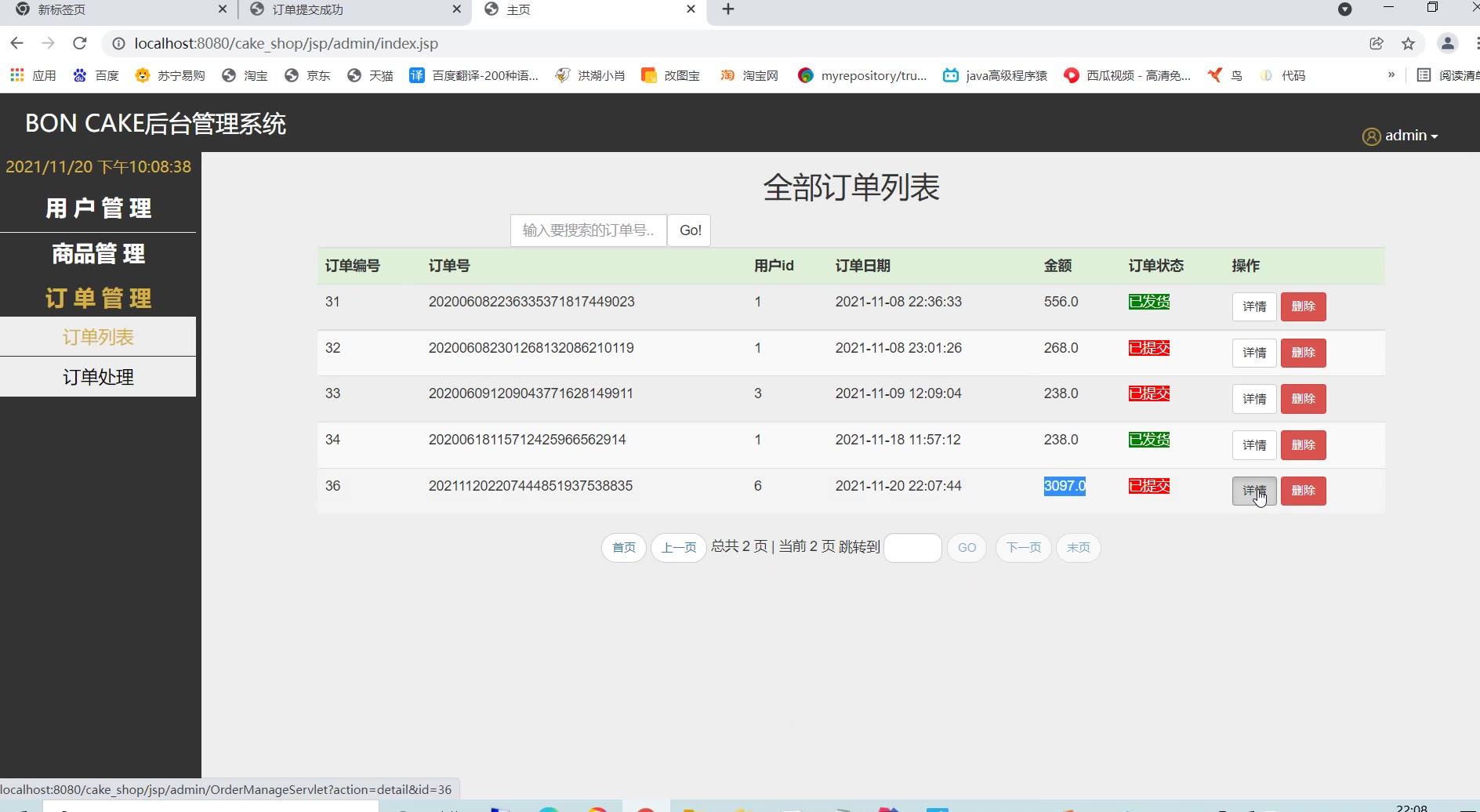Image resolution: width=1480 pixels, height=812 pixels.
Task: Go back using browser back arrow
Action: tap(17, 43)
